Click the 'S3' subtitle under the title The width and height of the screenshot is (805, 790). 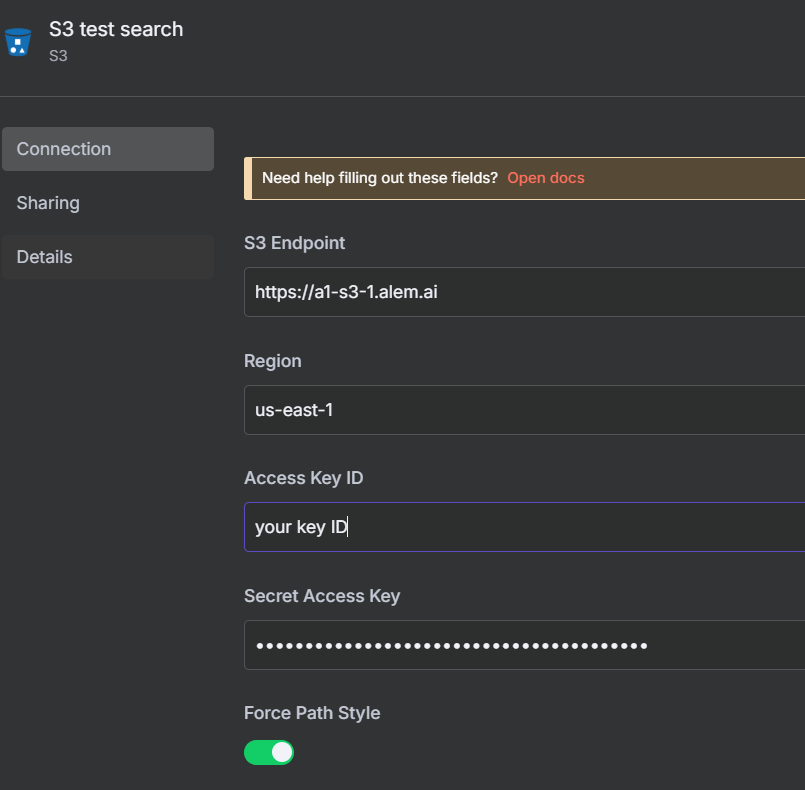[x=58, y=56]
